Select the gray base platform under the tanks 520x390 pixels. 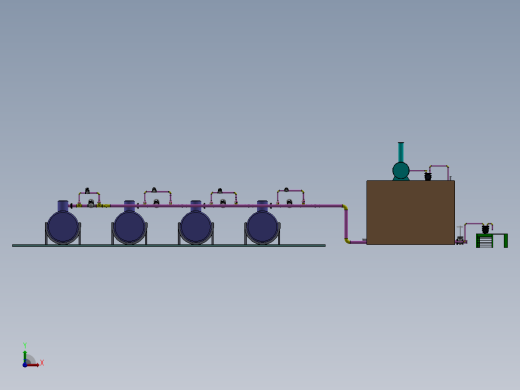[169, 245]
